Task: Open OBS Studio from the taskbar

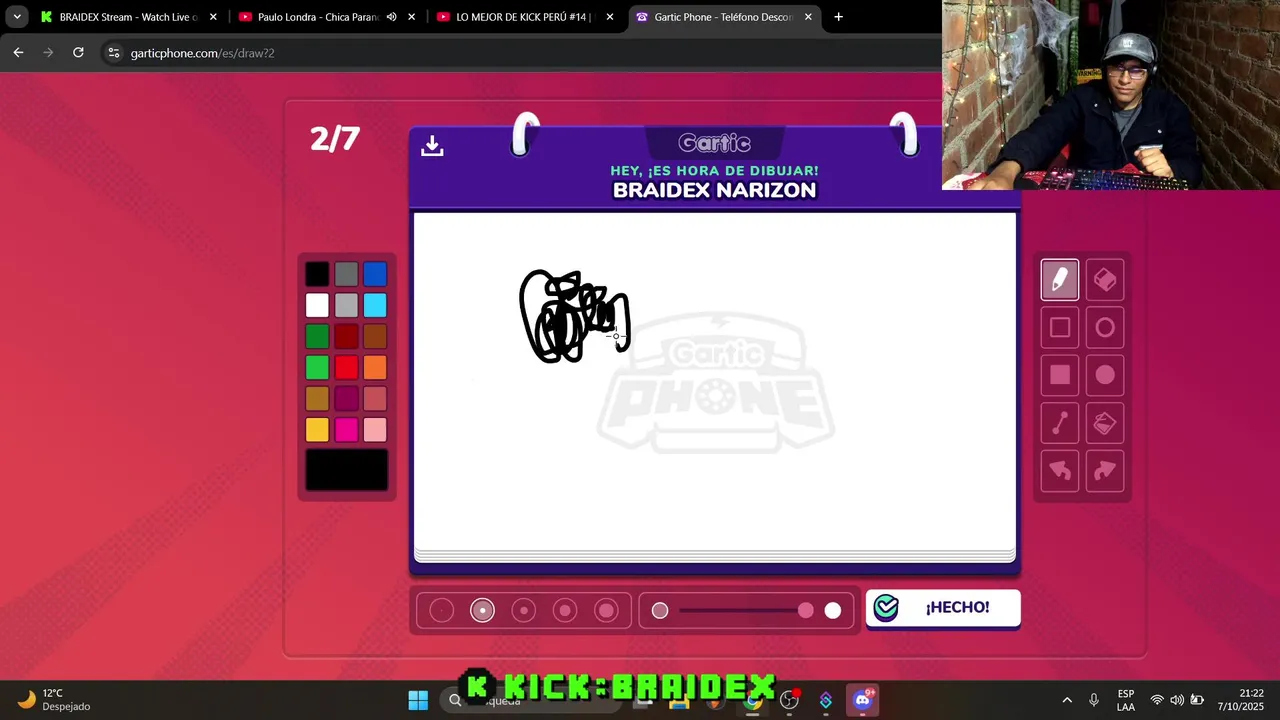Action: tap(789, 700)
